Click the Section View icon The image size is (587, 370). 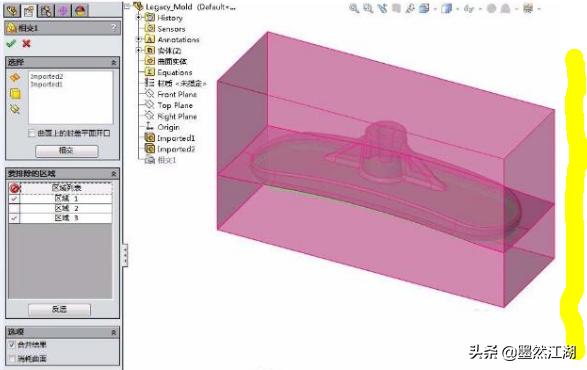click(x=396, y=8)
